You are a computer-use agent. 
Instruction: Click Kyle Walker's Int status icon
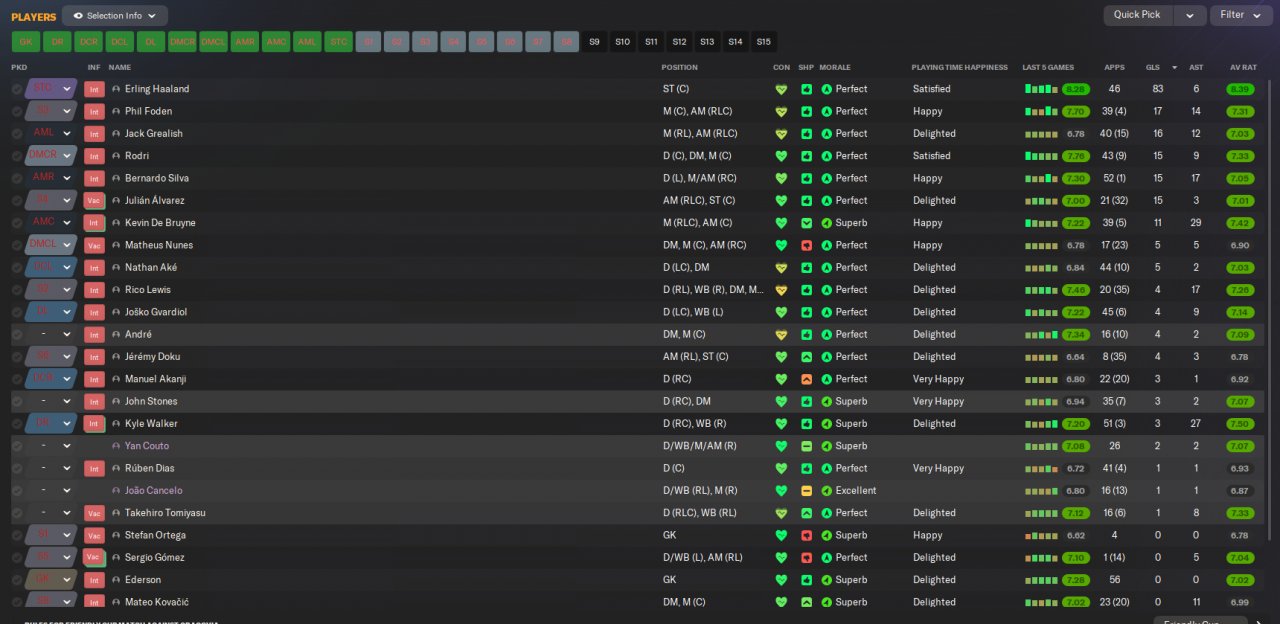click(x=94, y=424)
